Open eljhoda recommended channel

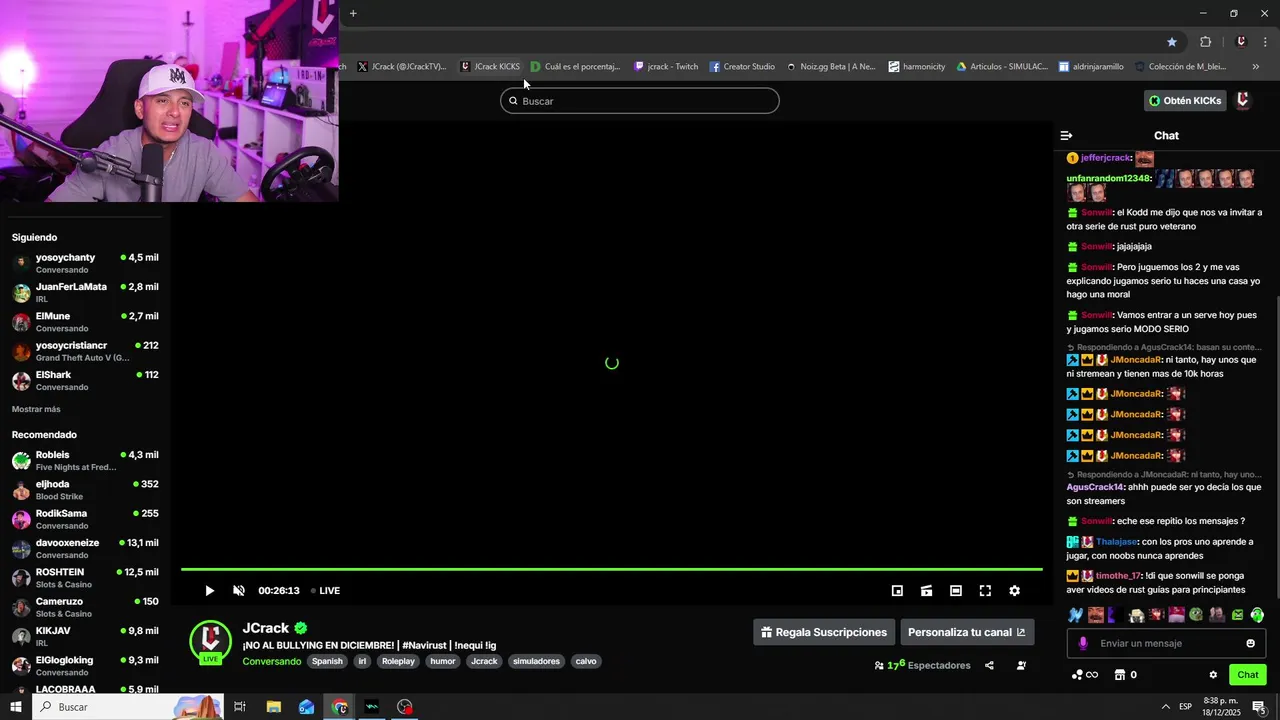coord(86,490)
